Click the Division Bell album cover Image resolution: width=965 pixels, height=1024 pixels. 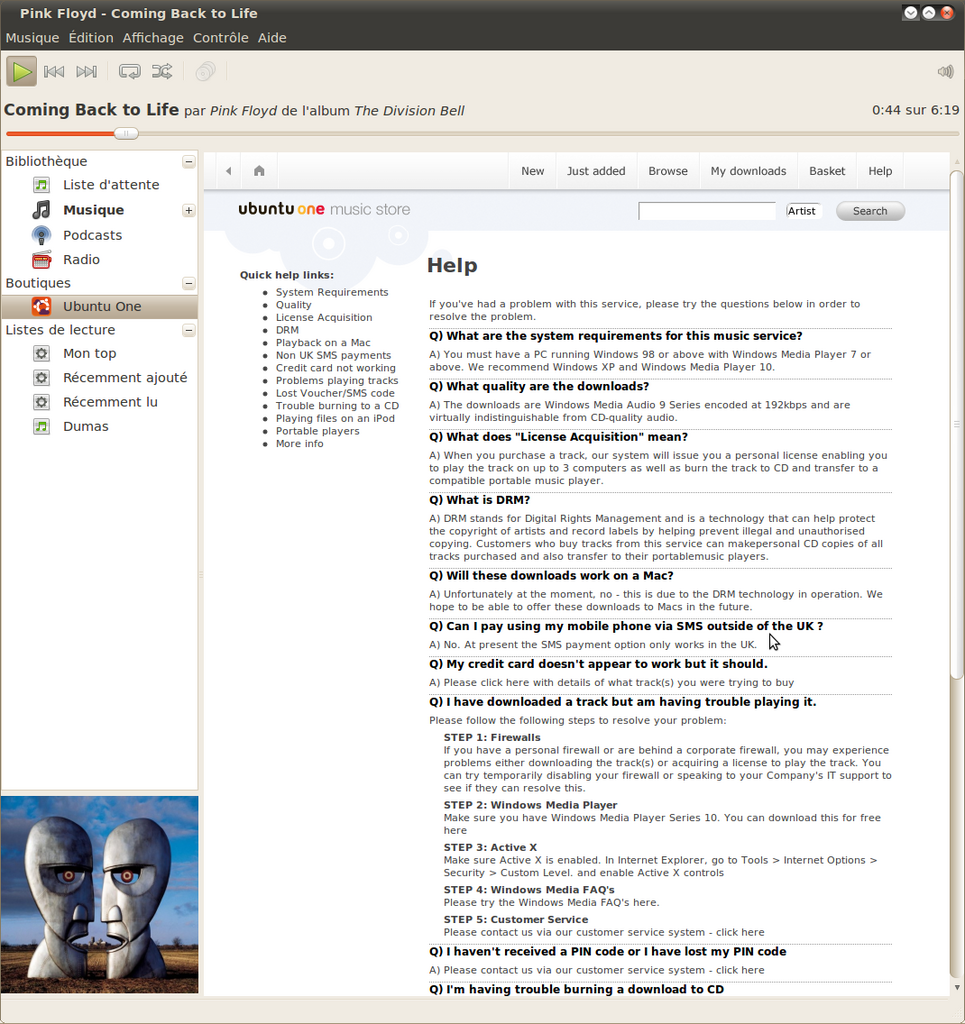pos(99,895)
